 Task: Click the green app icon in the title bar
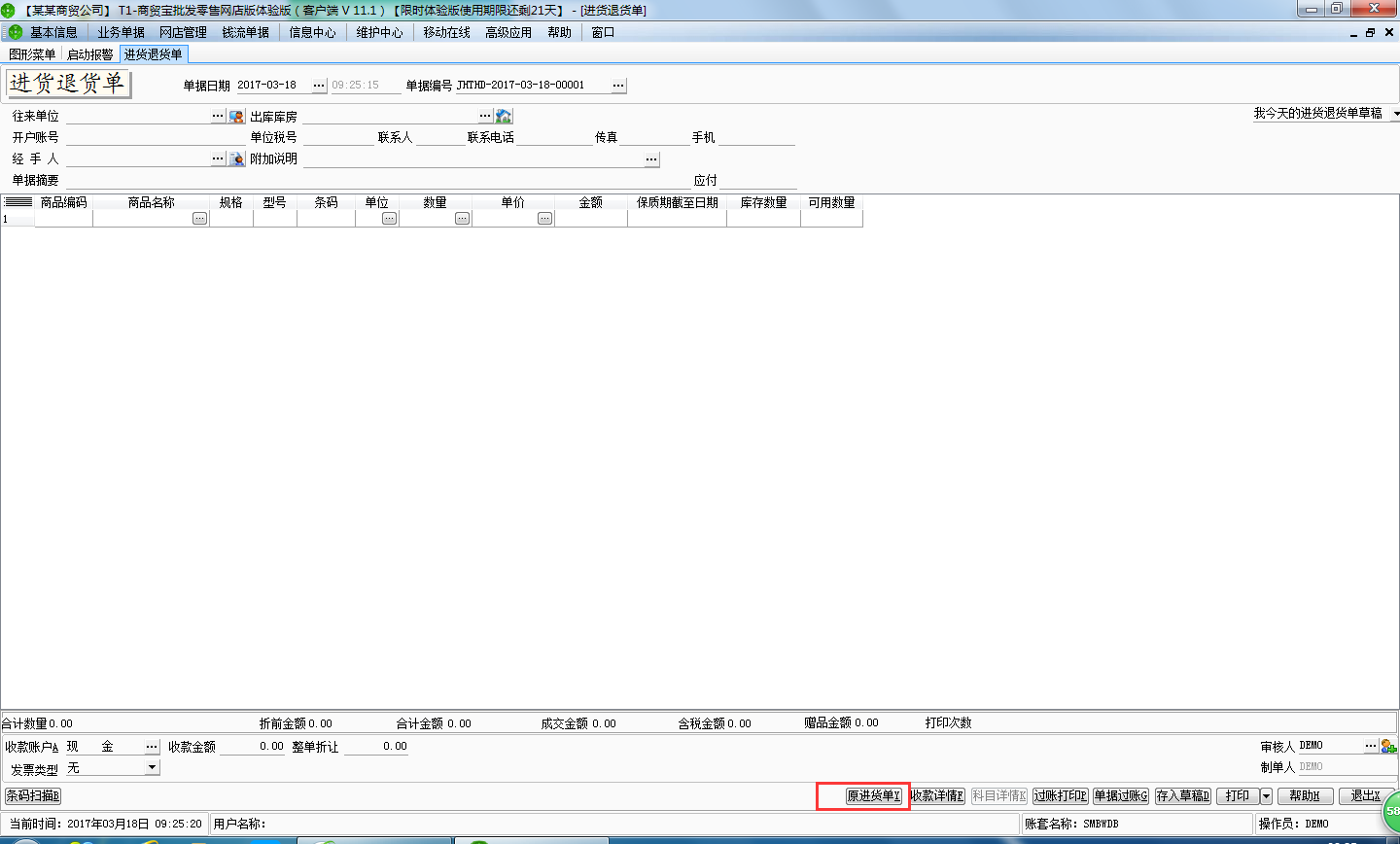click(x=8, y=9)
